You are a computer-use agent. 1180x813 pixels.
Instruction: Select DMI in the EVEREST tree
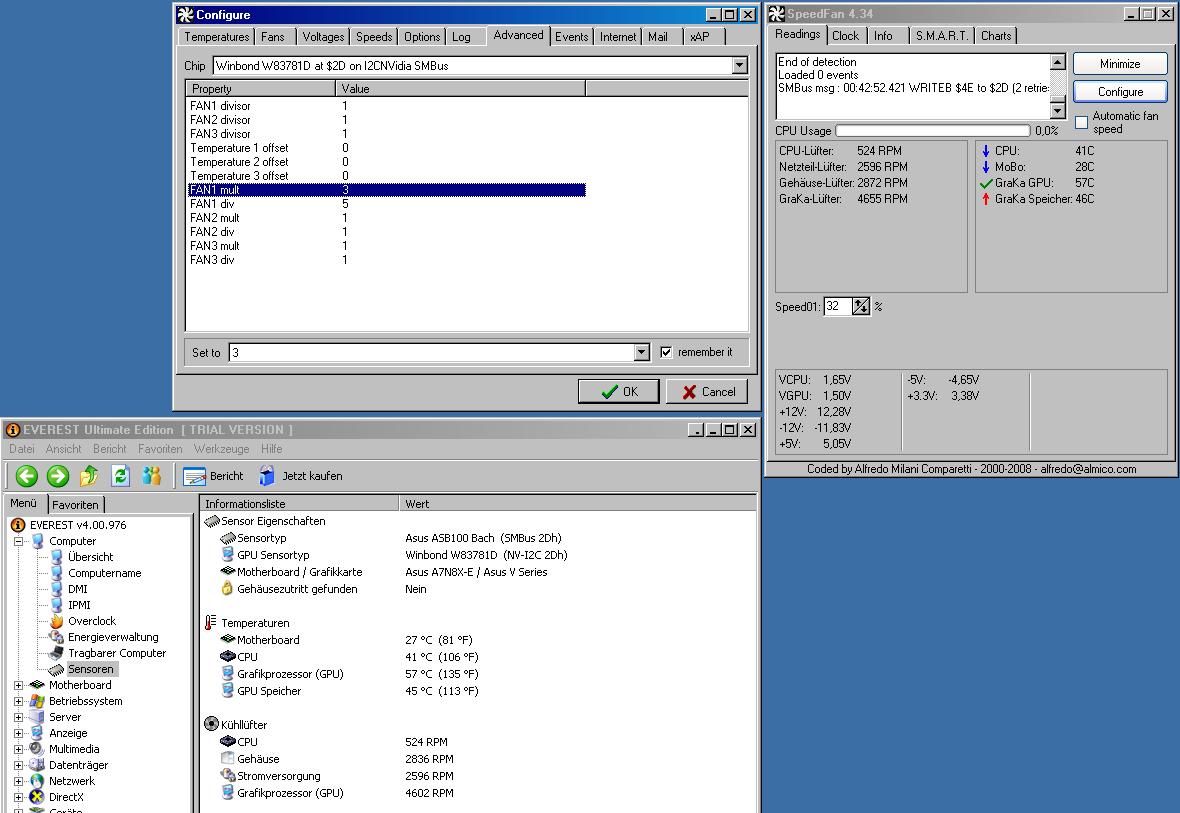point(78,589)
